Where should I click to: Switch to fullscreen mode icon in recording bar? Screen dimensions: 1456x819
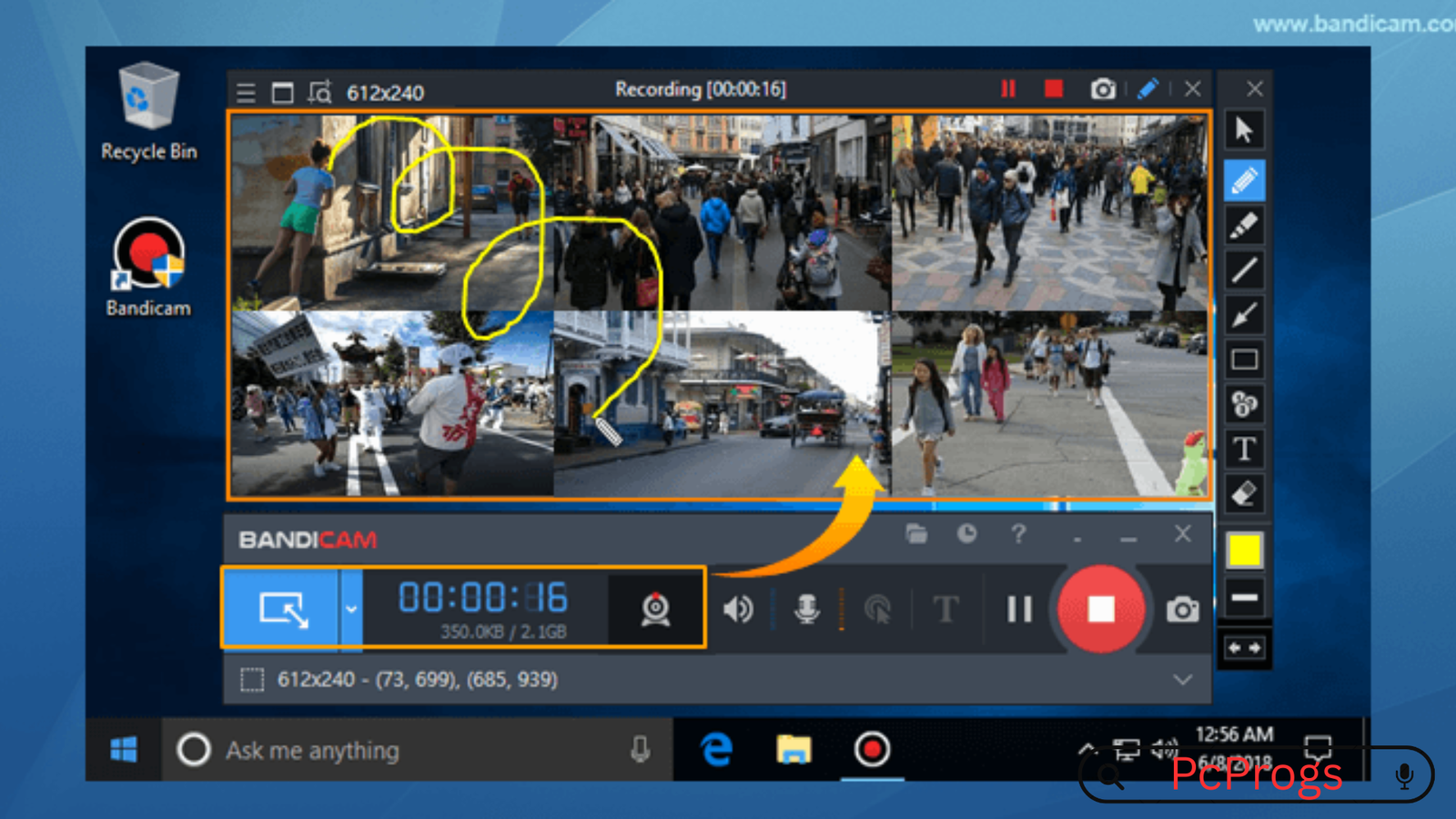pos(283,92)
